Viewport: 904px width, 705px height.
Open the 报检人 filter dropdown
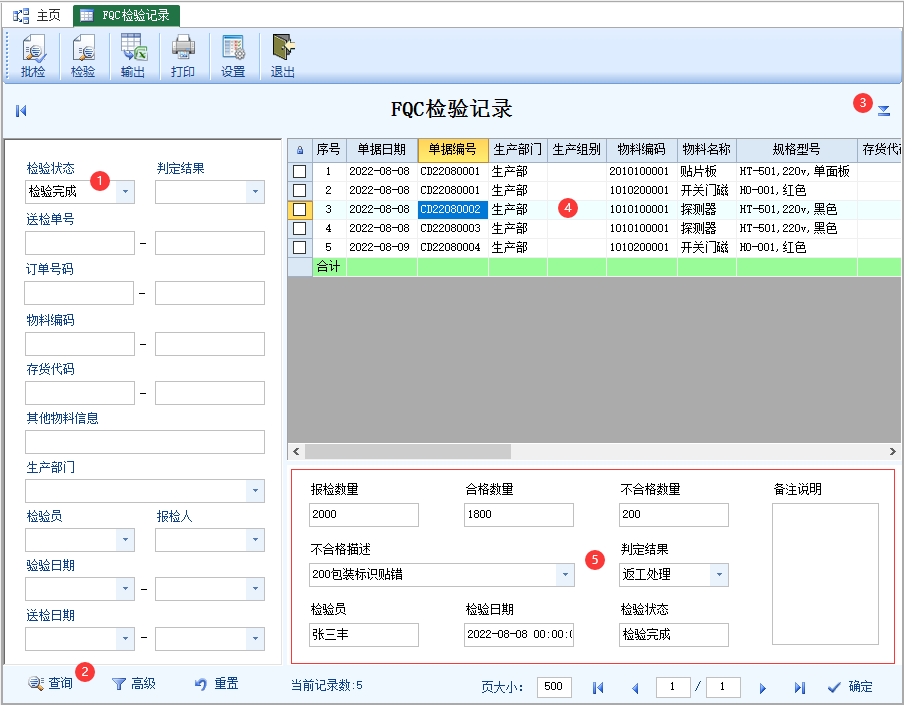coord(255,540)
